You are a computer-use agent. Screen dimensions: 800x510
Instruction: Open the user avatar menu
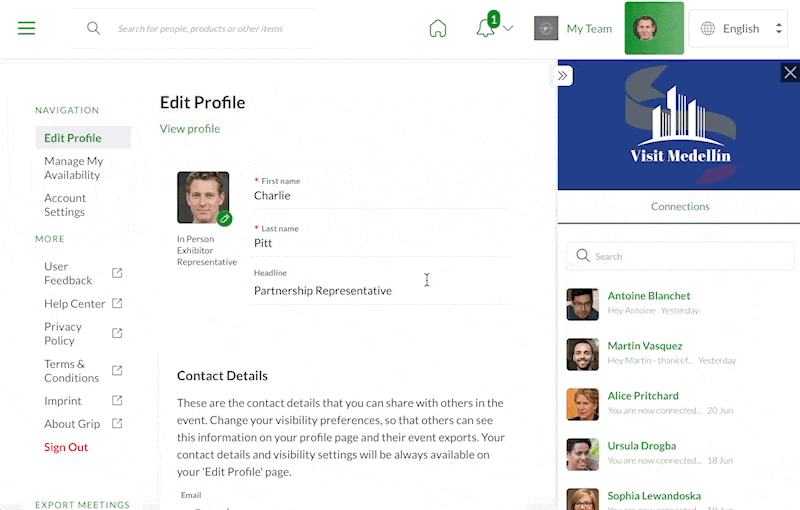point(654,28)
